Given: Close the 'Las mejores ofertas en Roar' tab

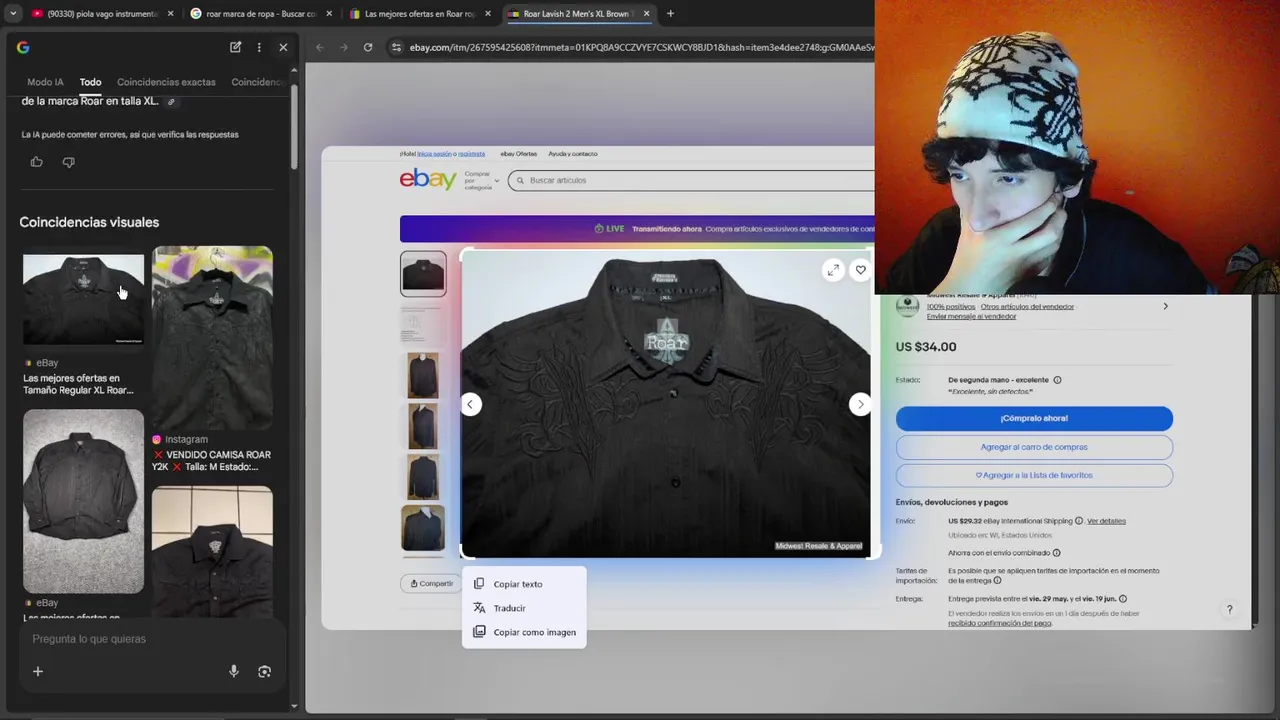Looking at the screenshot, I should [488, 14].
